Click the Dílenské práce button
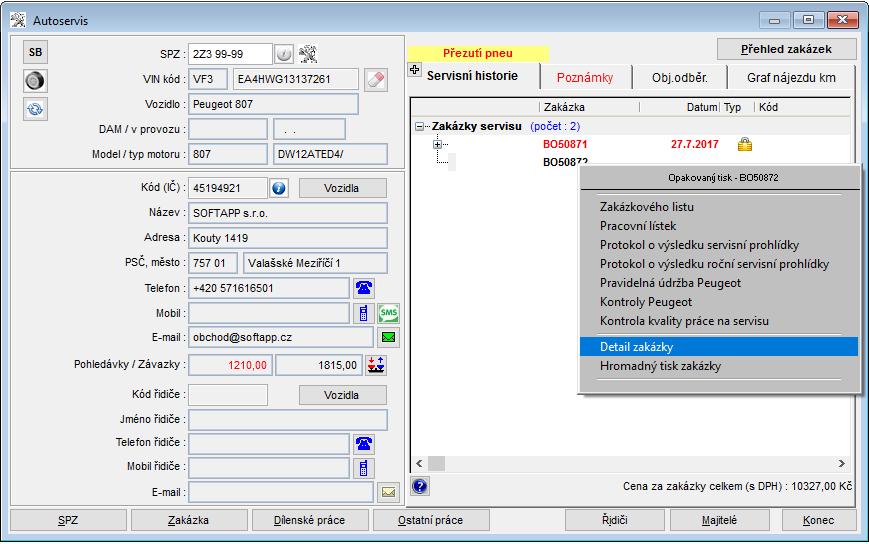The height and width of the screenshot is (544, 869). (310, 520)
